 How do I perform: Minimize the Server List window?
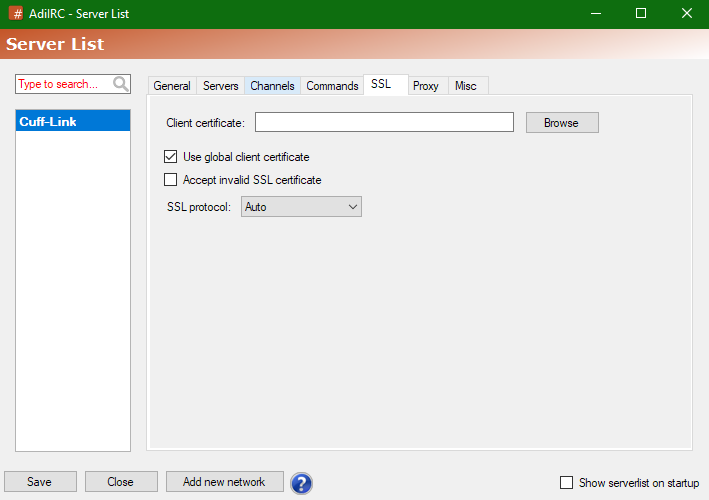click(596, 14)
